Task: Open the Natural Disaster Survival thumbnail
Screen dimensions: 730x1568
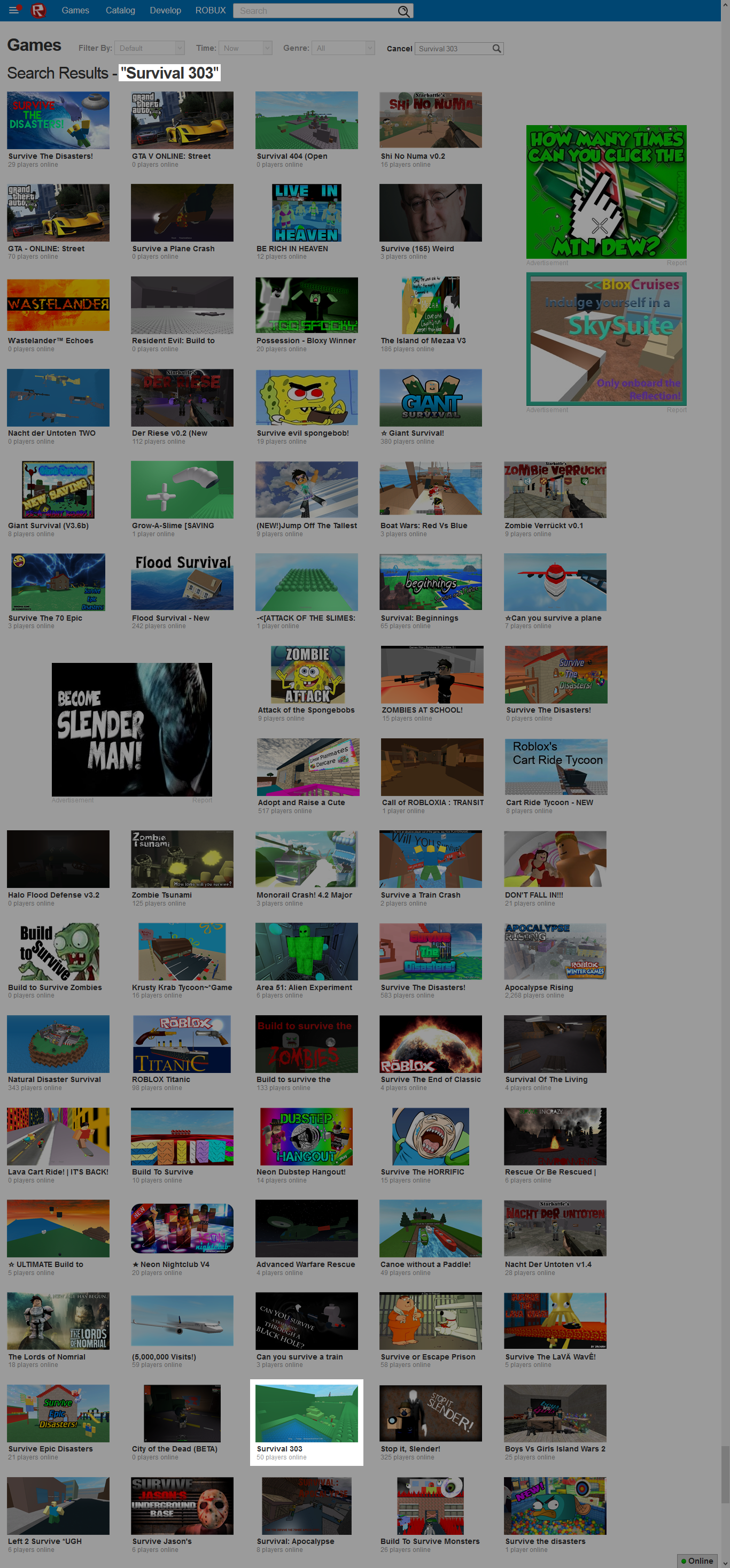Action: 58,1044
